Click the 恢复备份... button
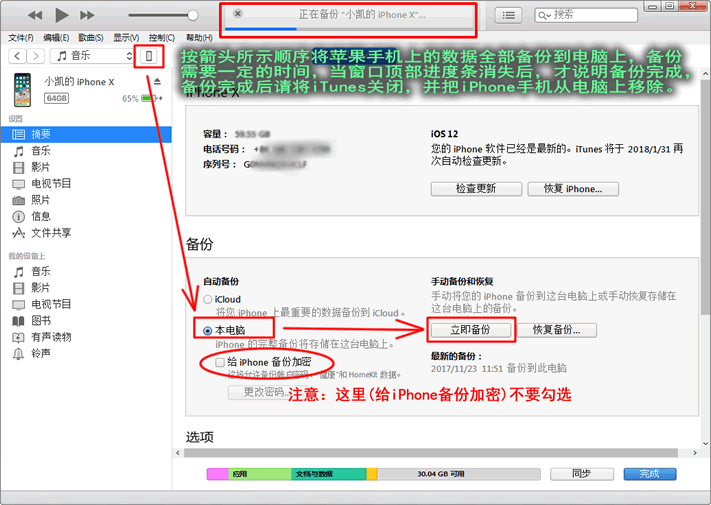The image size is (711, 505). click(x=557, y=330)
